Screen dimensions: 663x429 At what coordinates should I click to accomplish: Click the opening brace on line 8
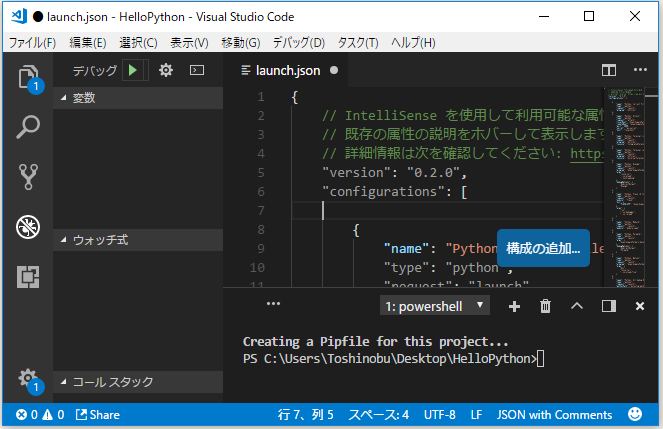tap(356, 230)
